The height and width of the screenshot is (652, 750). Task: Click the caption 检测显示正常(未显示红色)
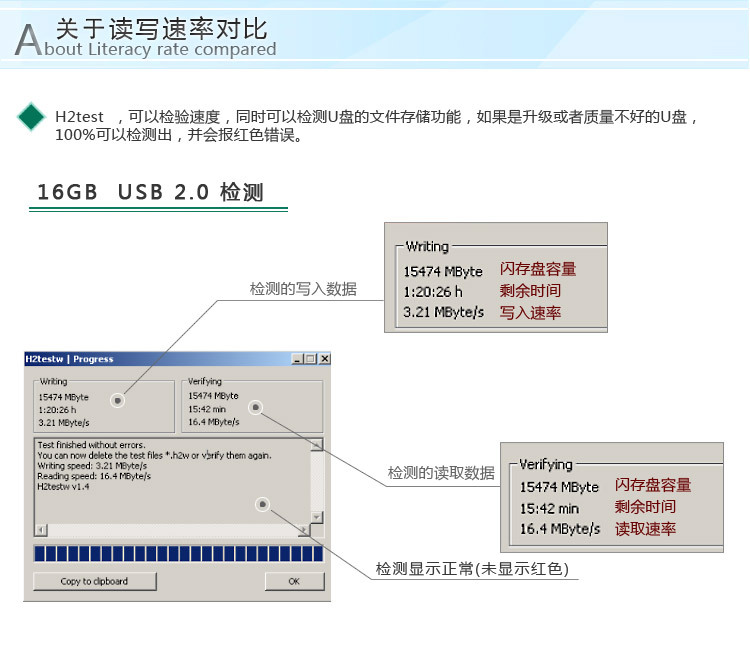click(x=472, y=569)
